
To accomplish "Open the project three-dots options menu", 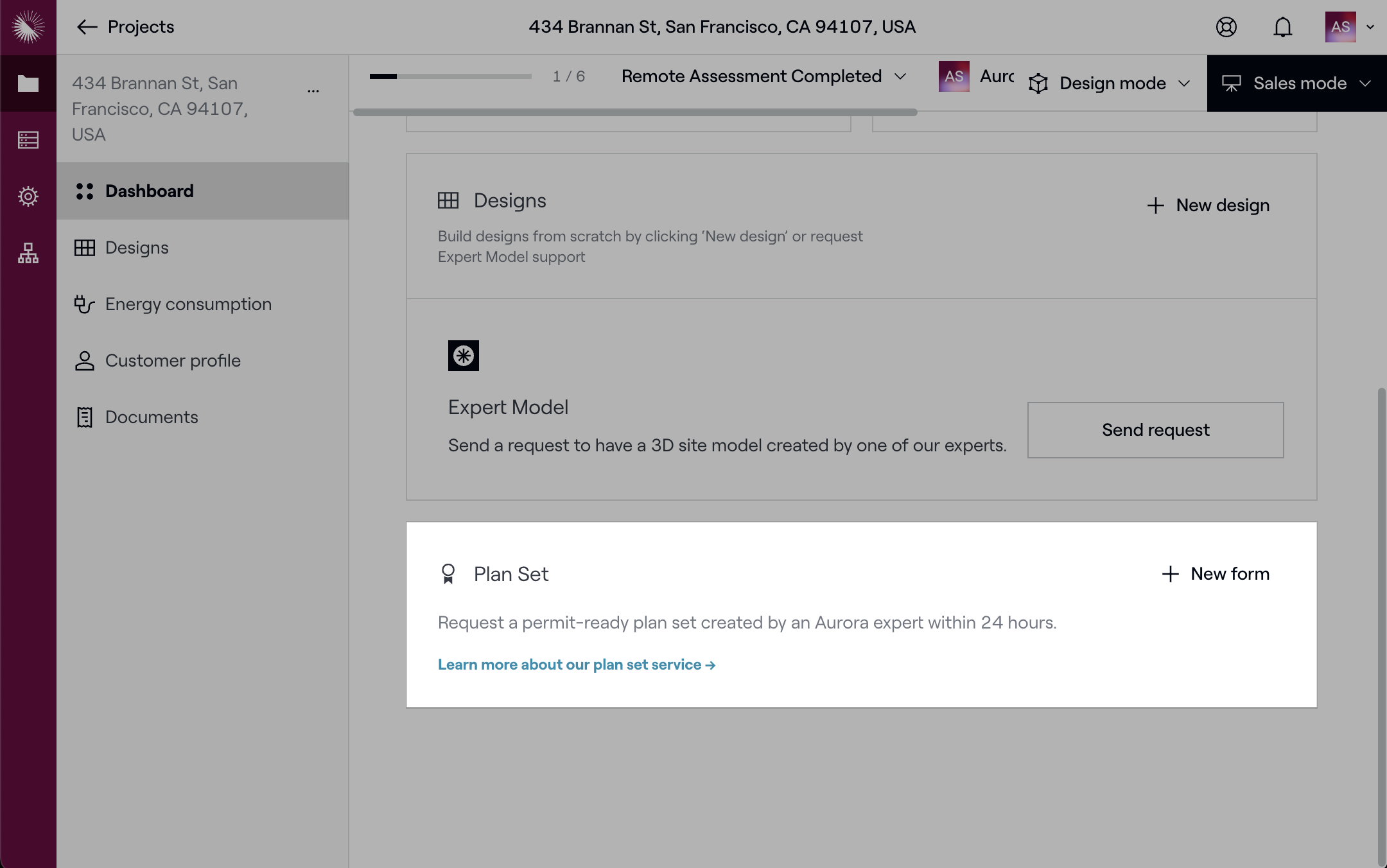I will pyautogui.click(x=313, y=91).
